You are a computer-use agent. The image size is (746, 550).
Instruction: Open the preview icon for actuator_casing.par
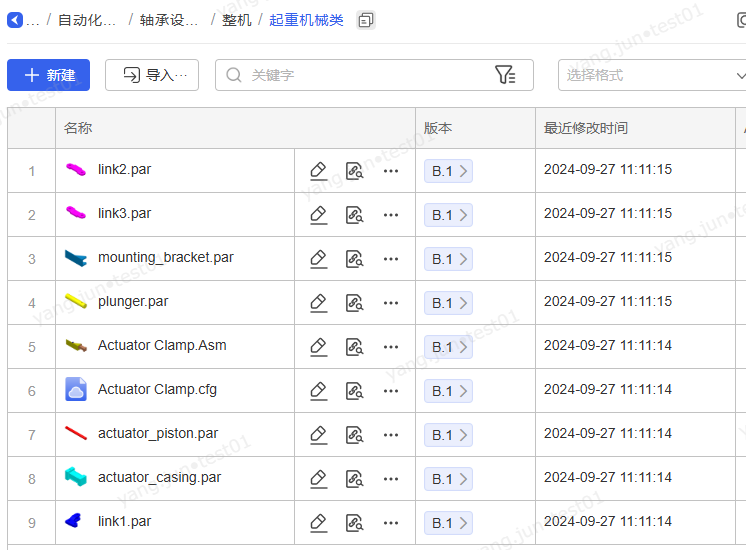[354, 479]
